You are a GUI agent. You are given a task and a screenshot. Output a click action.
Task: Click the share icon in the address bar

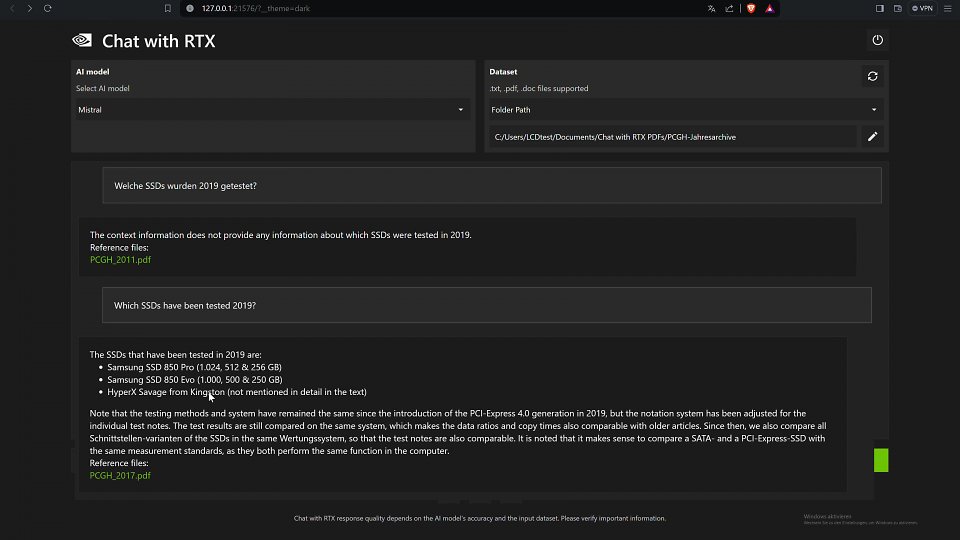tap(729, 9)
